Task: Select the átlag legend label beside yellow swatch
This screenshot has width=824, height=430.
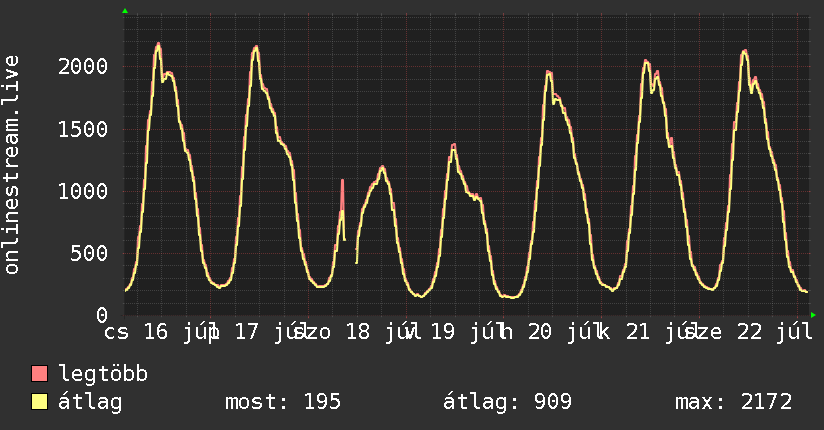Action: 90,402
